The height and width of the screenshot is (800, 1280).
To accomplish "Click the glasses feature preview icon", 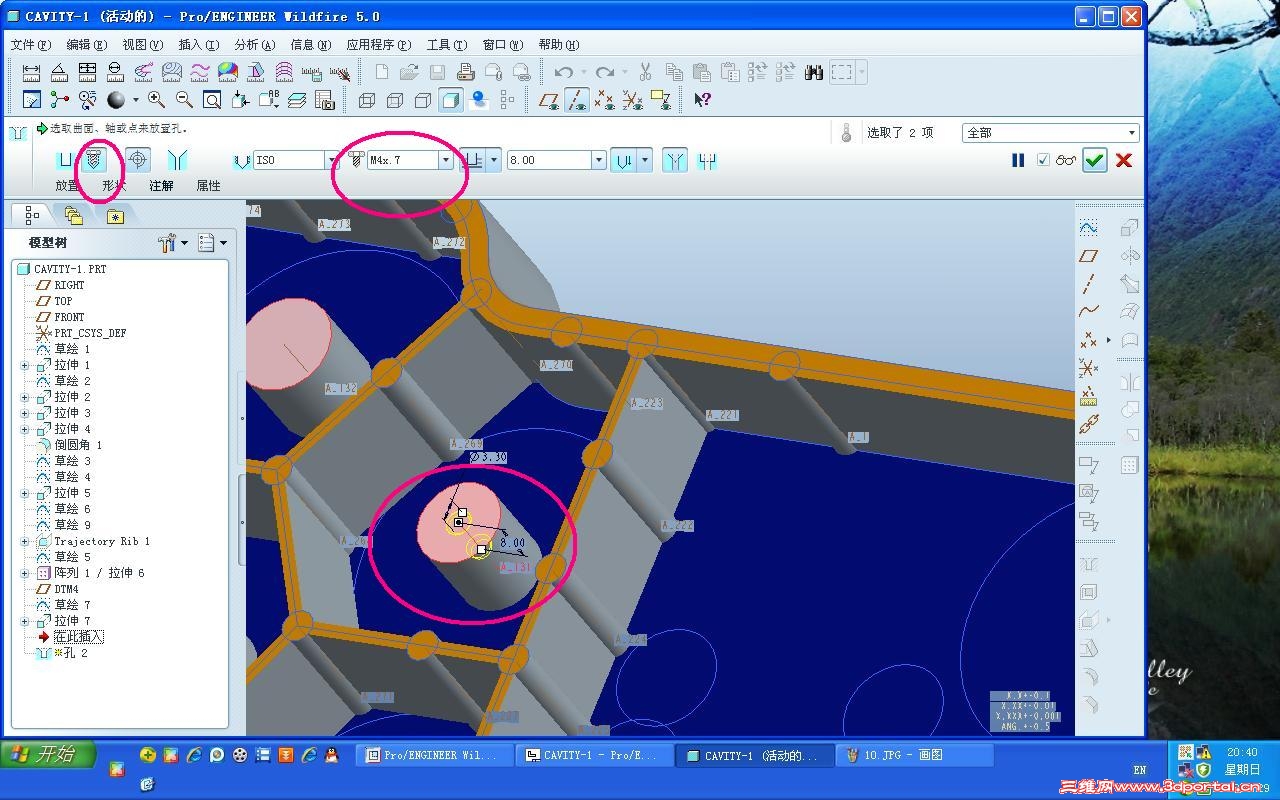I will pyautogui.click(x=1066, y=160).
